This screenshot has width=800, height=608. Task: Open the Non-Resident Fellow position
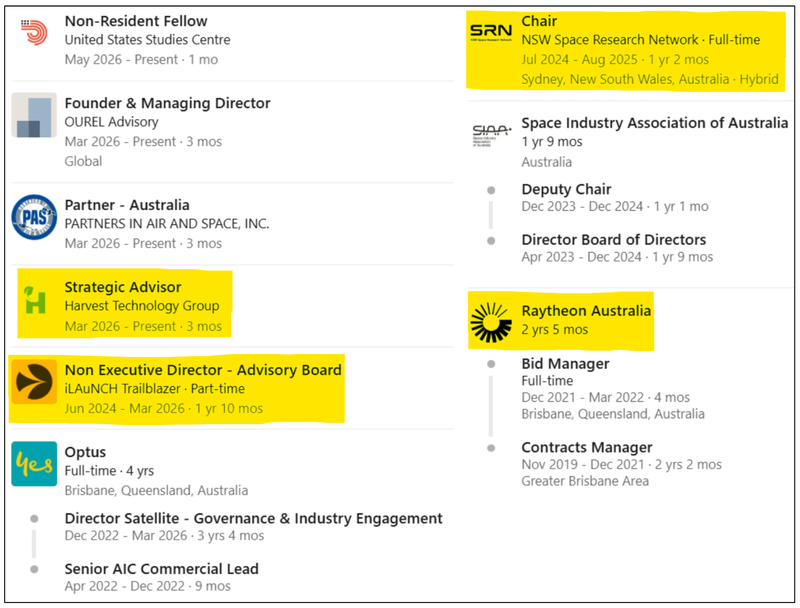136,21
